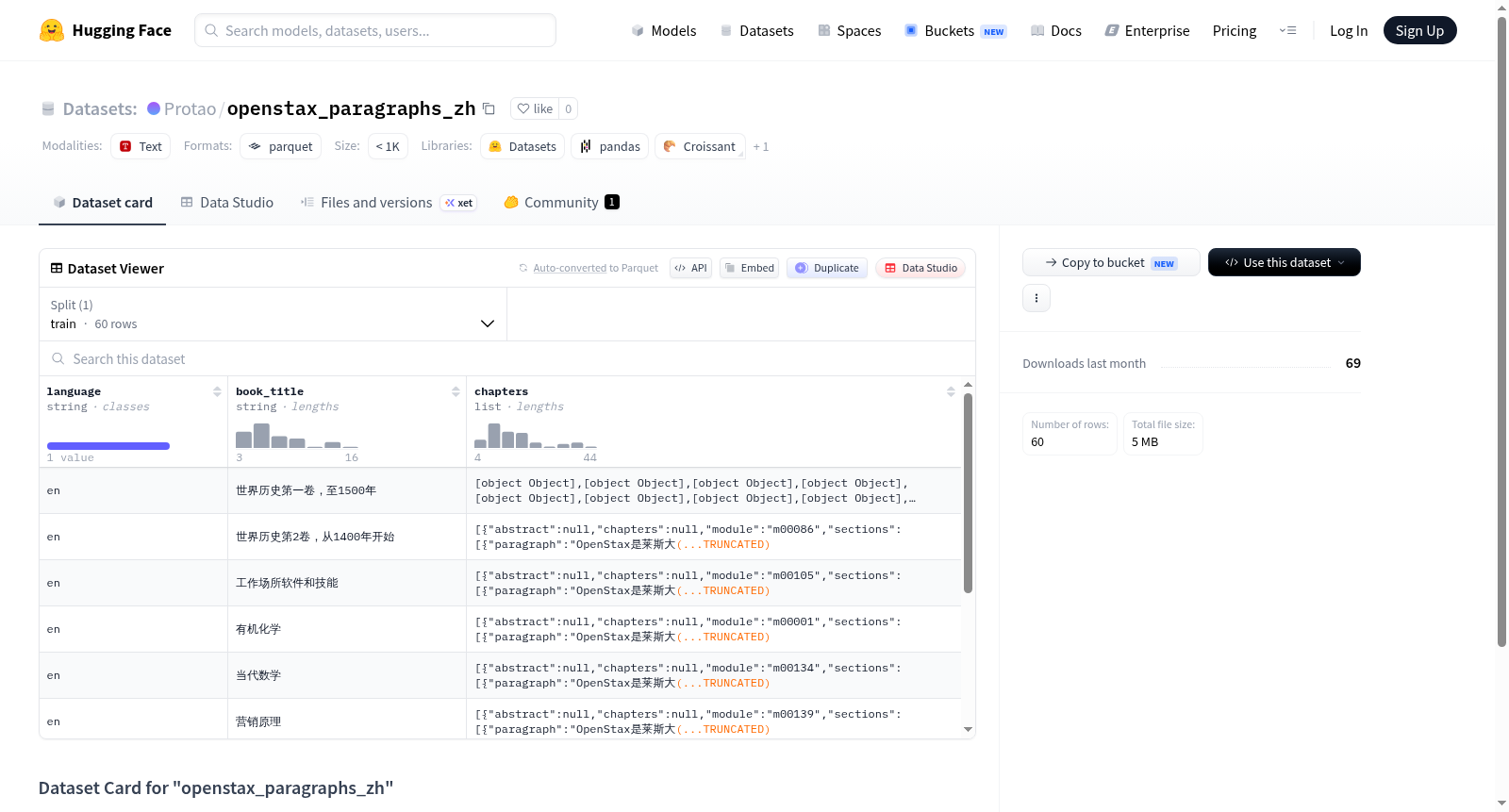1509x812 pixels.
Task: Select the Text modality tag
Action: click(141, 146)
